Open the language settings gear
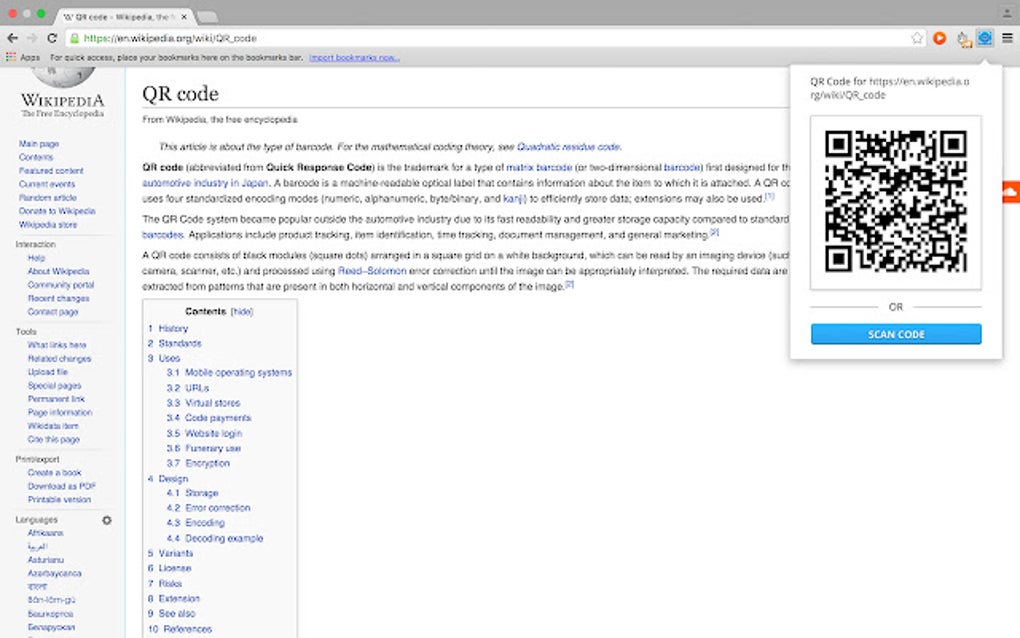The height and width of the screenshot is (638, 1020). coord(106,520)
